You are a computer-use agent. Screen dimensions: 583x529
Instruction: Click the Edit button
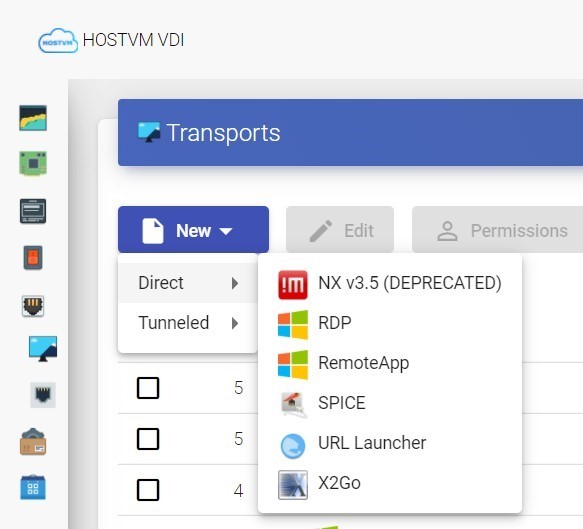tap(340, 230)
